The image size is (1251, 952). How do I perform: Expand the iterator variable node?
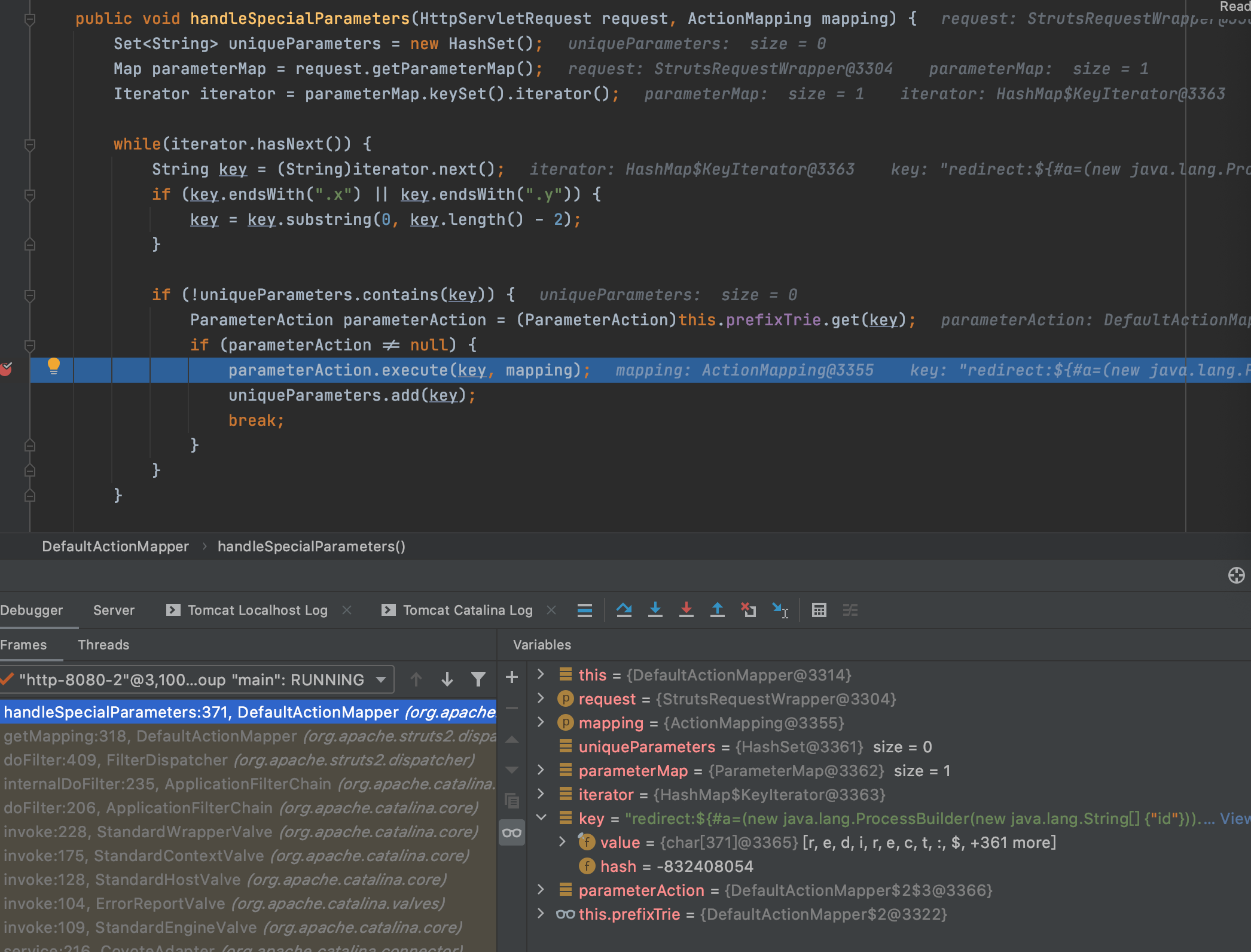click(x=541, y=794)
